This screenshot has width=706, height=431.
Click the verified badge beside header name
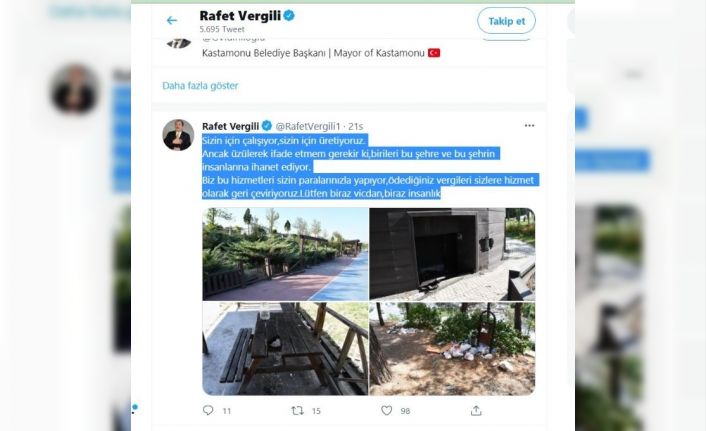coord(289,16)
